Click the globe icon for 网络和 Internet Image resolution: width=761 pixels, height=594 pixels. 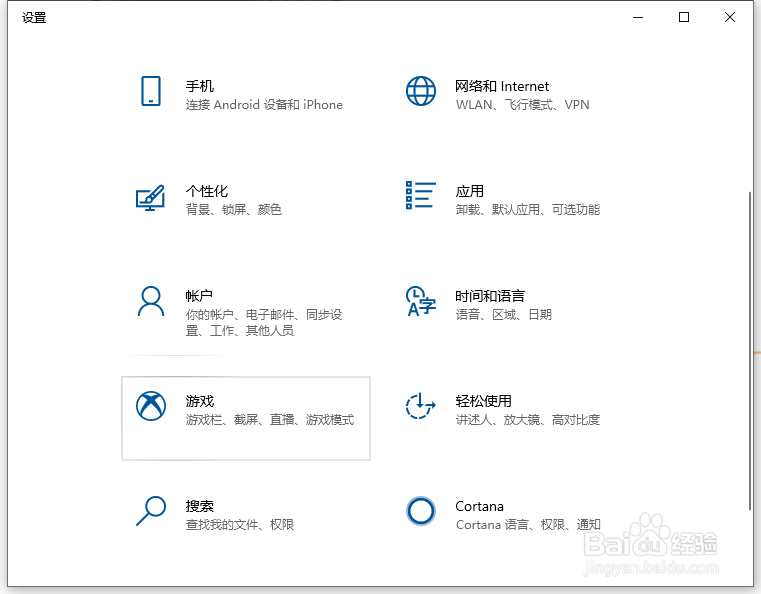(x=421, y=91)
